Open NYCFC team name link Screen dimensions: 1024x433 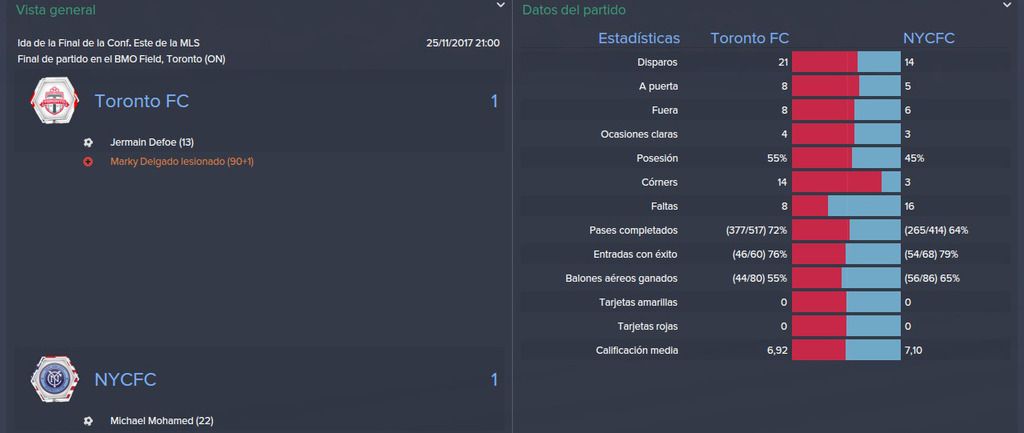pos(125,379)
